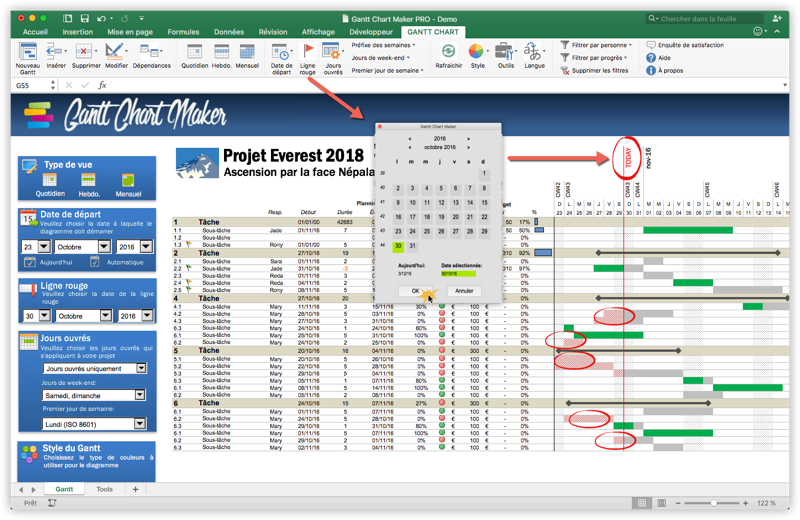Click the Insérer ribbon icon
Image resolution: width=800 pixels, height=520 pixels.
coord(54,52)
